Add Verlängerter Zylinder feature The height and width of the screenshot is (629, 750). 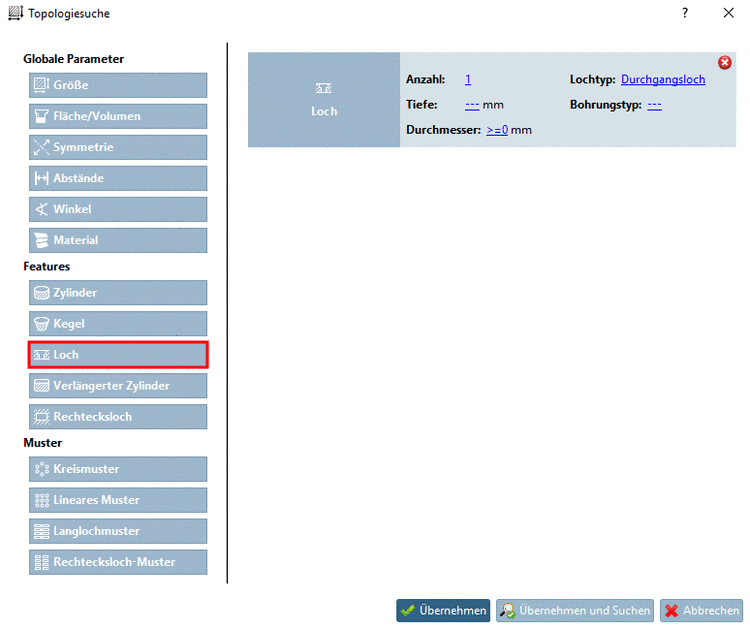(x=118, y=386)
